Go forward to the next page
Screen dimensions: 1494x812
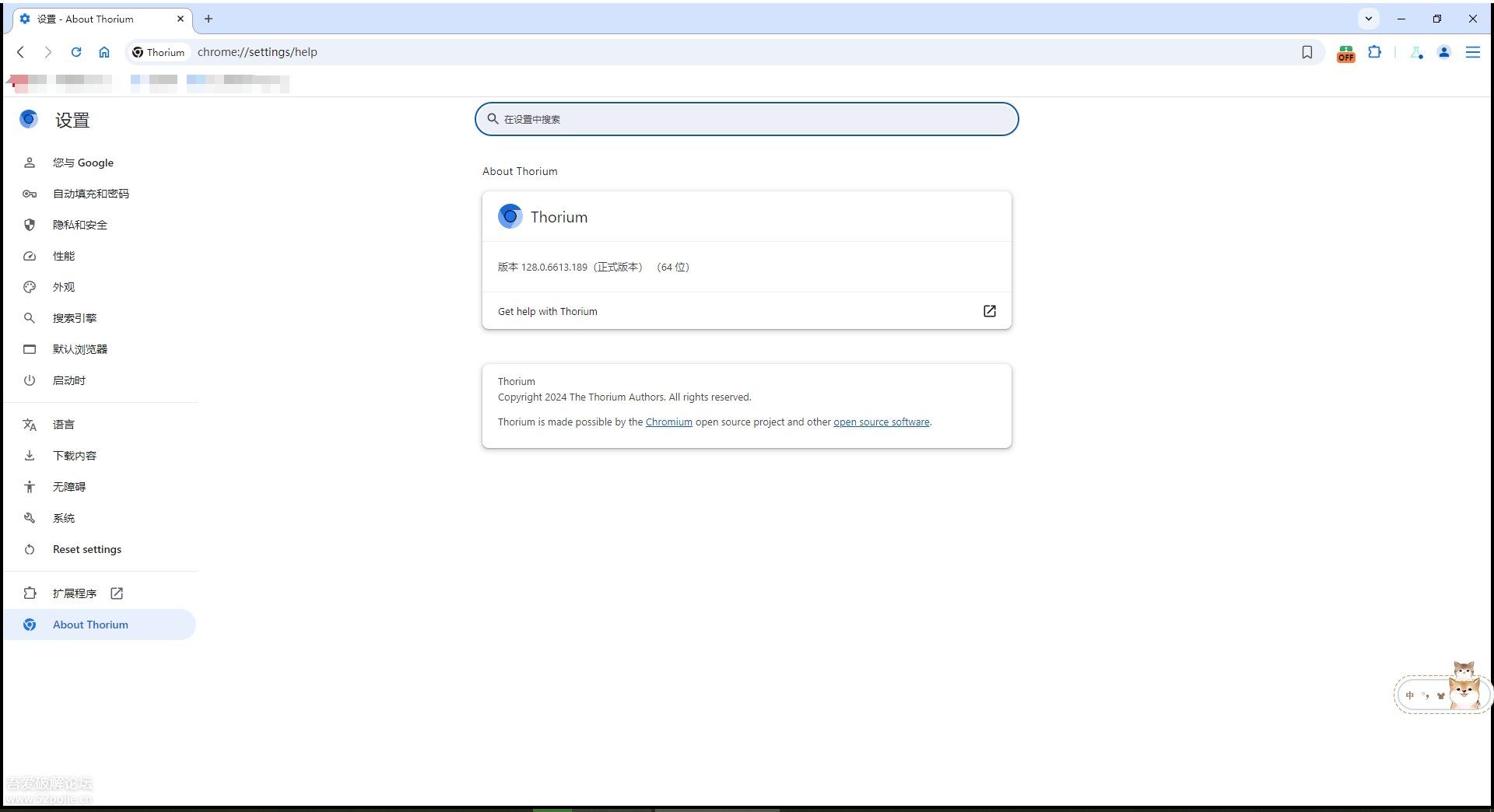48,52
